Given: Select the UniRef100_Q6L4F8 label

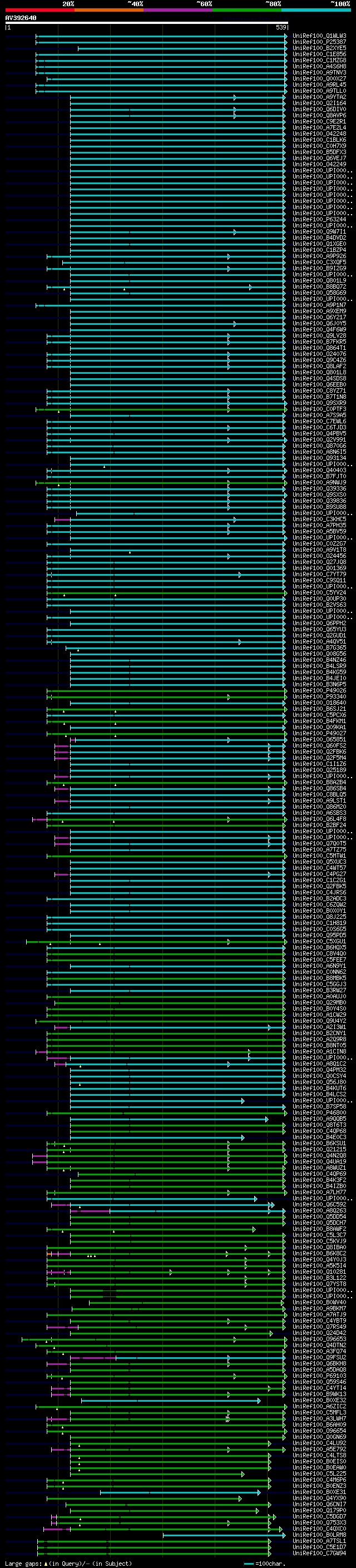Looking at the screenshot, I should pyautogui.click(x=319, y=819).
